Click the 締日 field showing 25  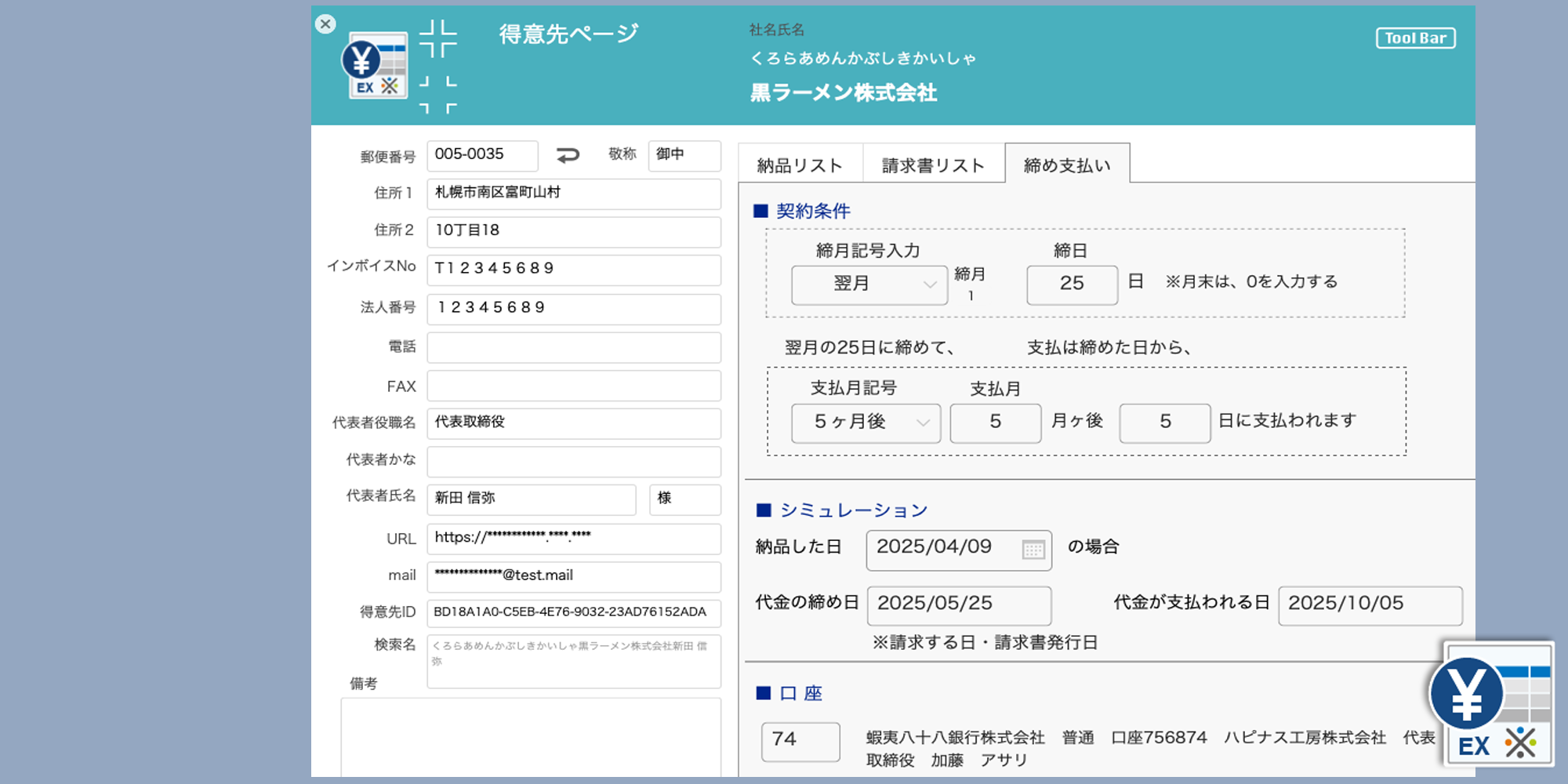pyautogui.click(x=1072, y=284)
